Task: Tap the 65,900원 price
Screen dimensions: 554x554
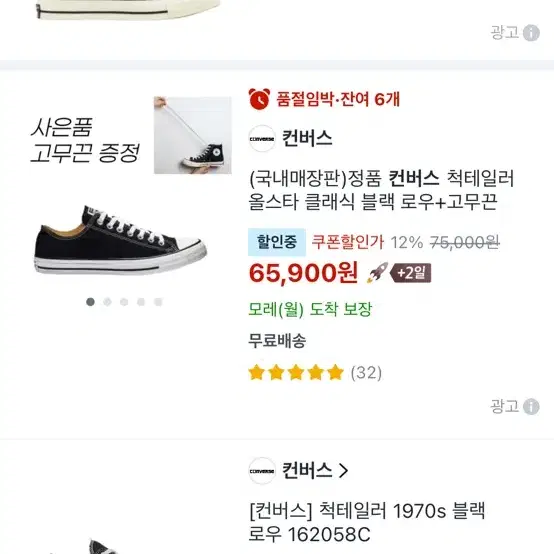Action: (x=303, y=273)
